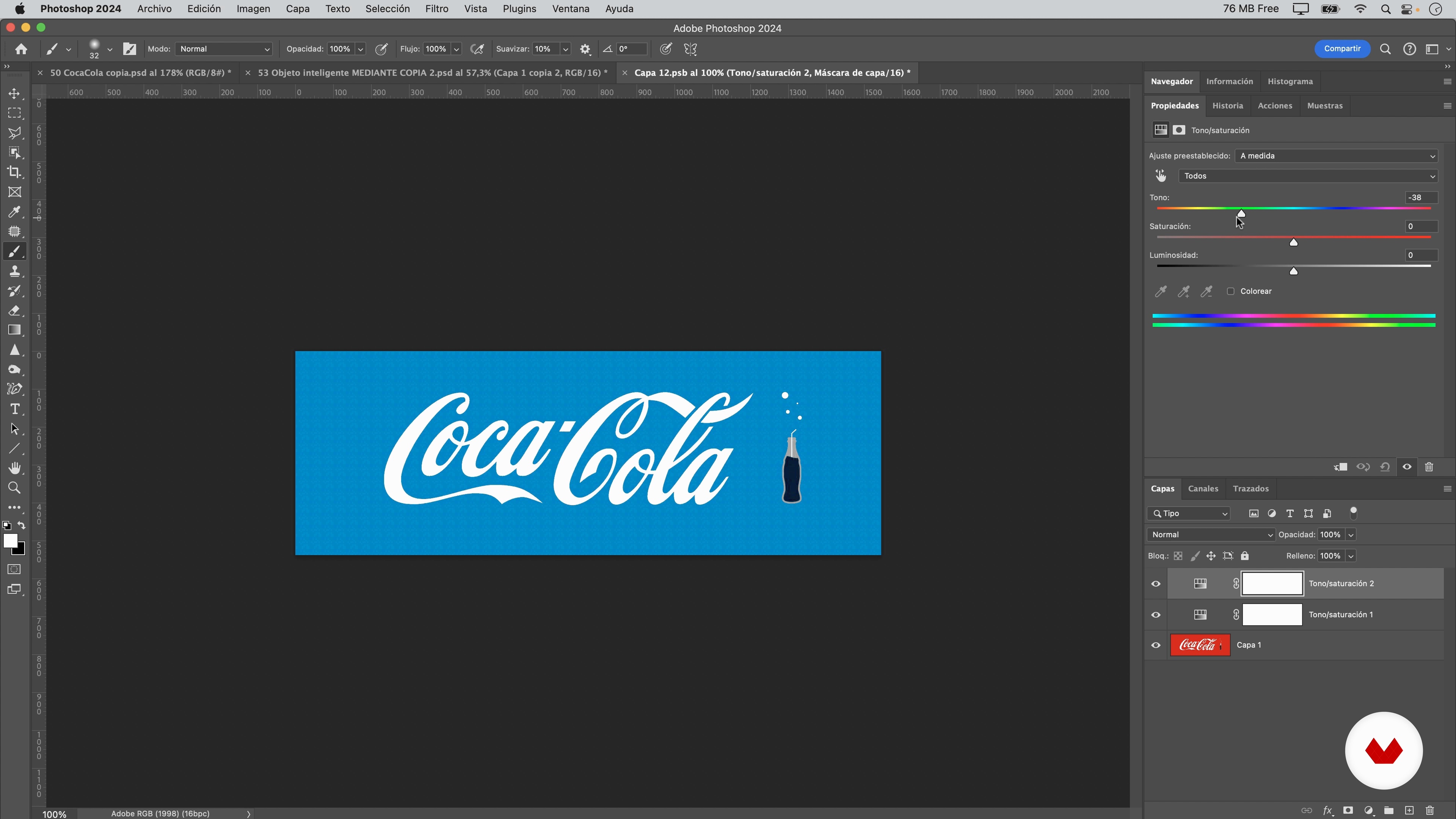Toggle adjustment visibility eye in Properties

click(x=1407, y=467)
